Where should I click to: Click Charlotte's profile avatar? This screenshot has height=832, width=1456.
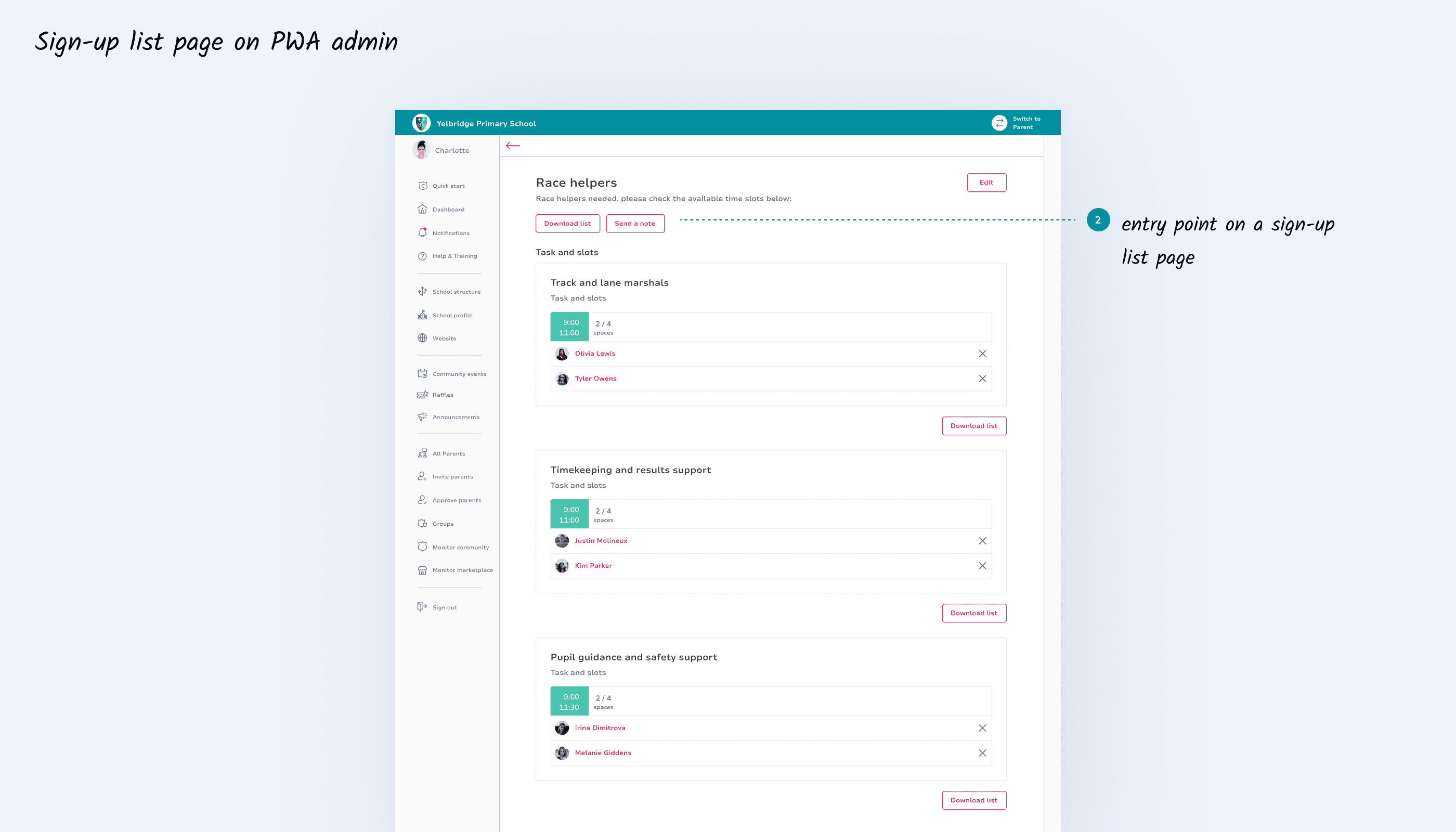[x=421, y=150]
